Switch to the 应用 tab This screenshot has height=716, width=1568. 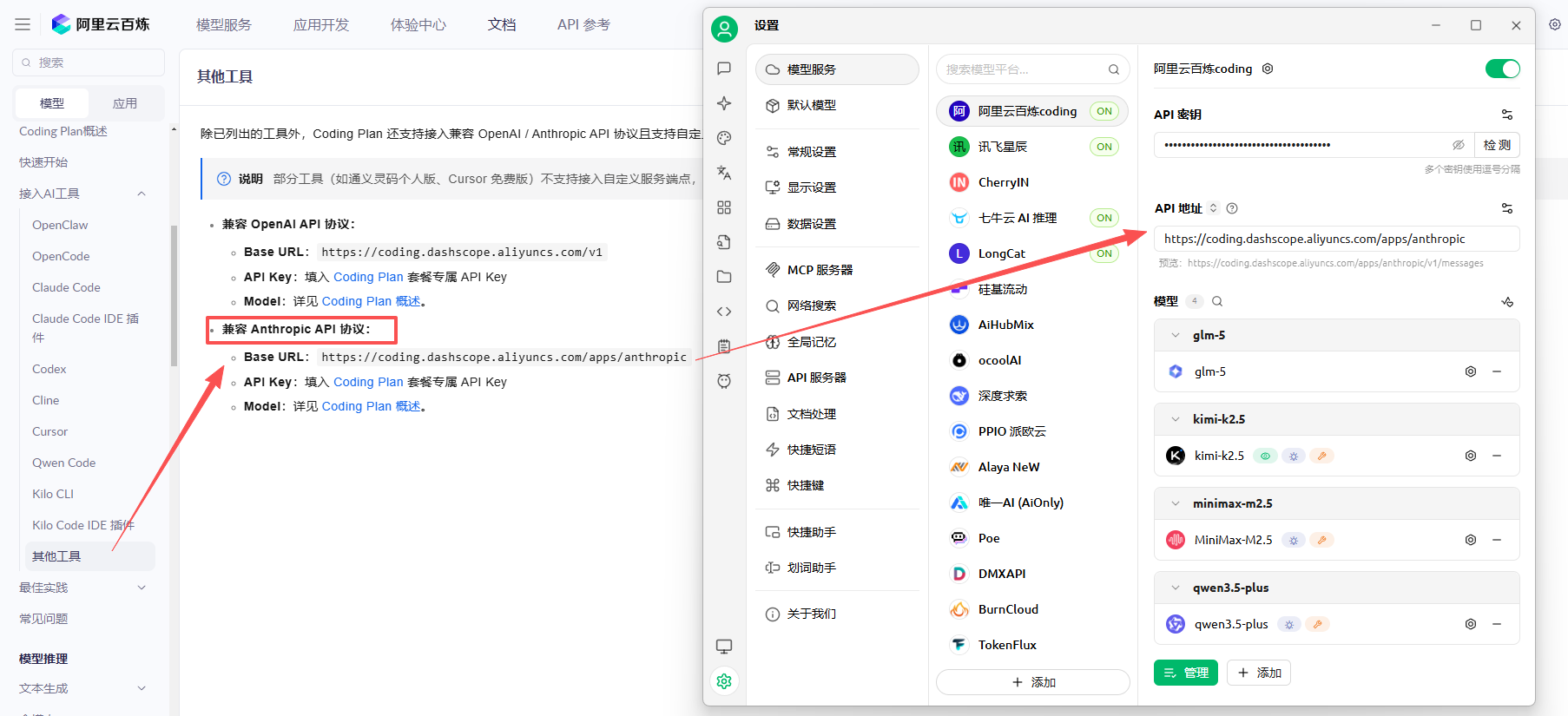click(x=125, y=103)
